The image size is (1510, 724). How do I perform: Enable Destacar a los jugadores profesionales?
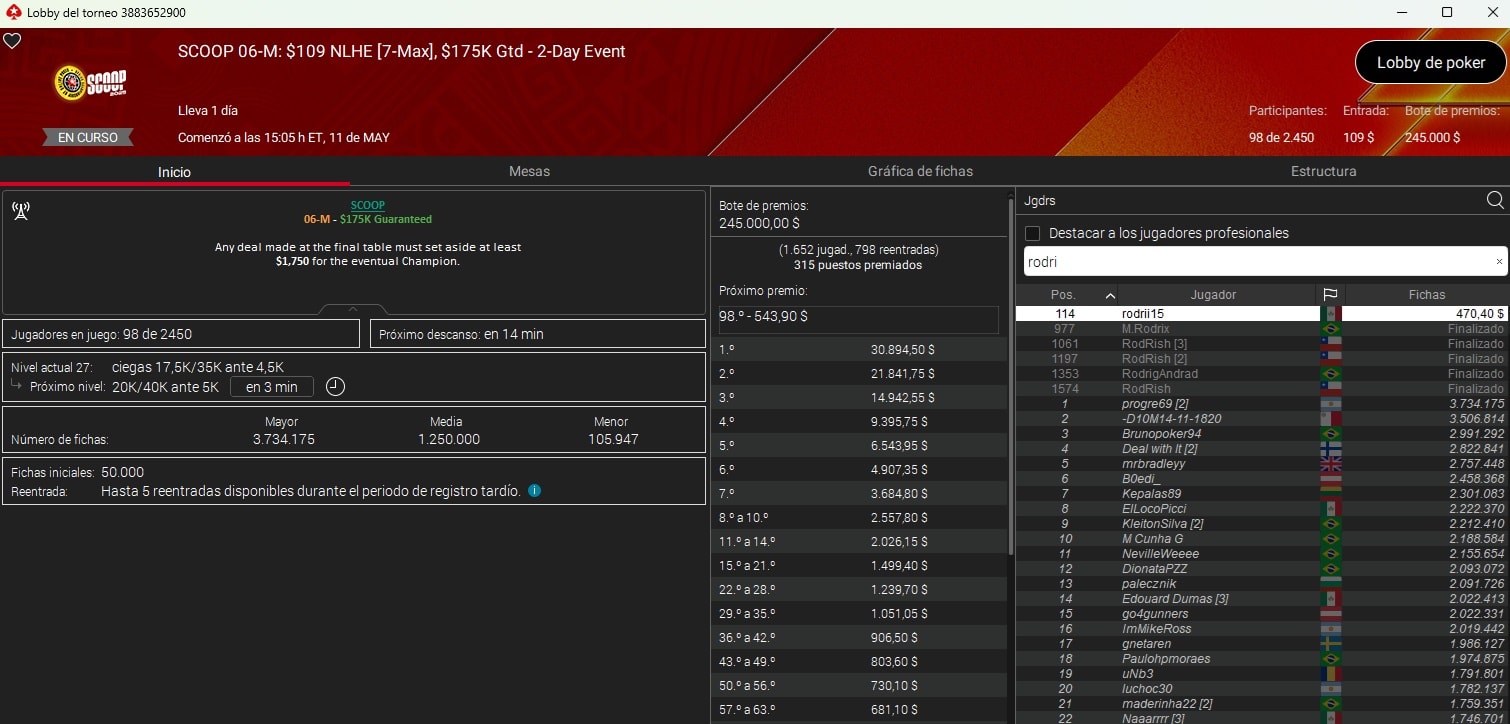pos(1032,232)
